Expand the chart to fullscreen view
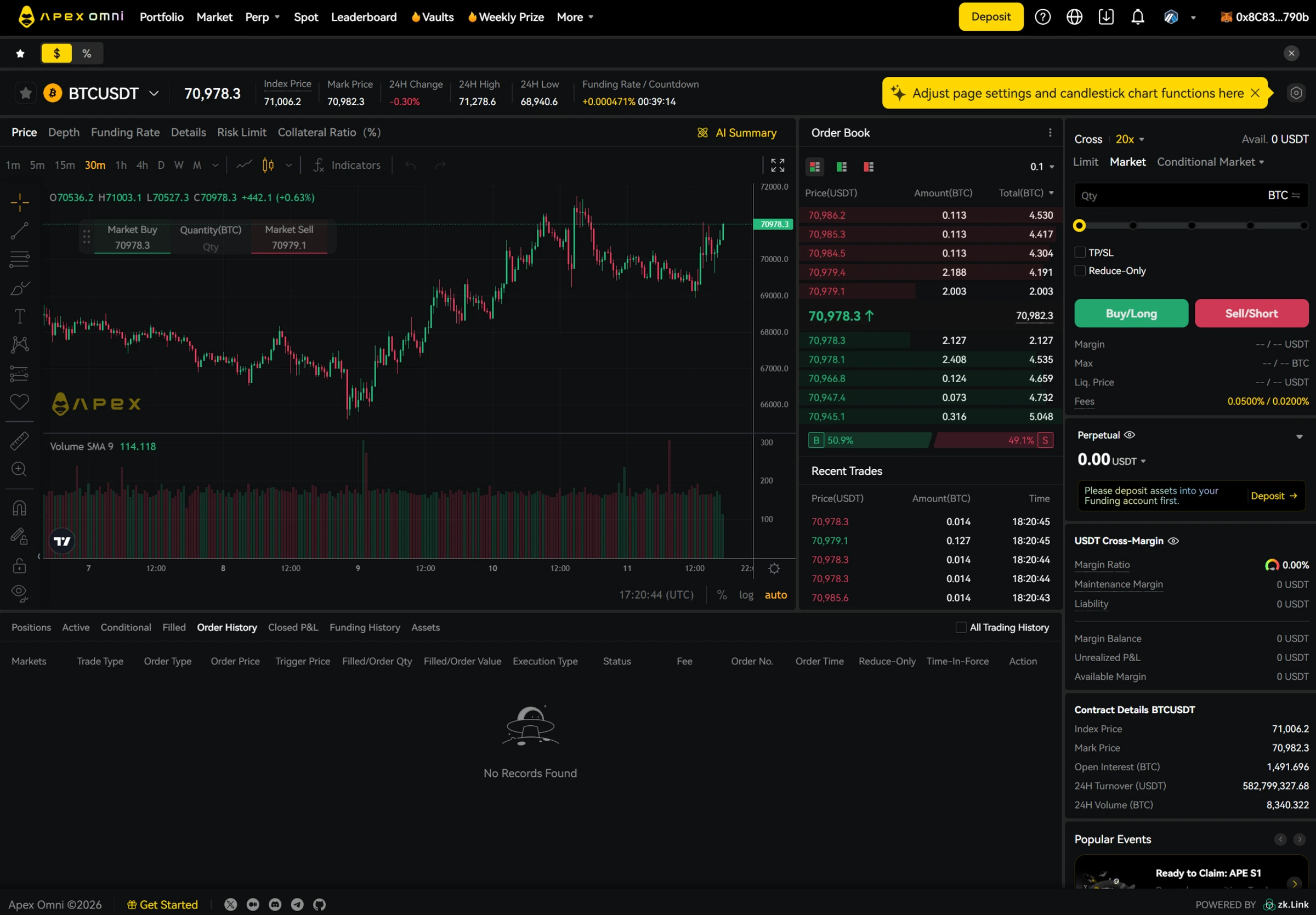The height and width of the screenshot is (915, 1316). pos(777,165)
